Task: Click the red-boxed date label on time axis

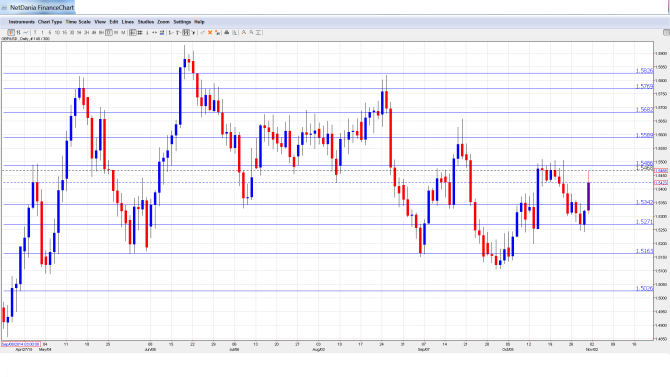Action: click(21, 344)
